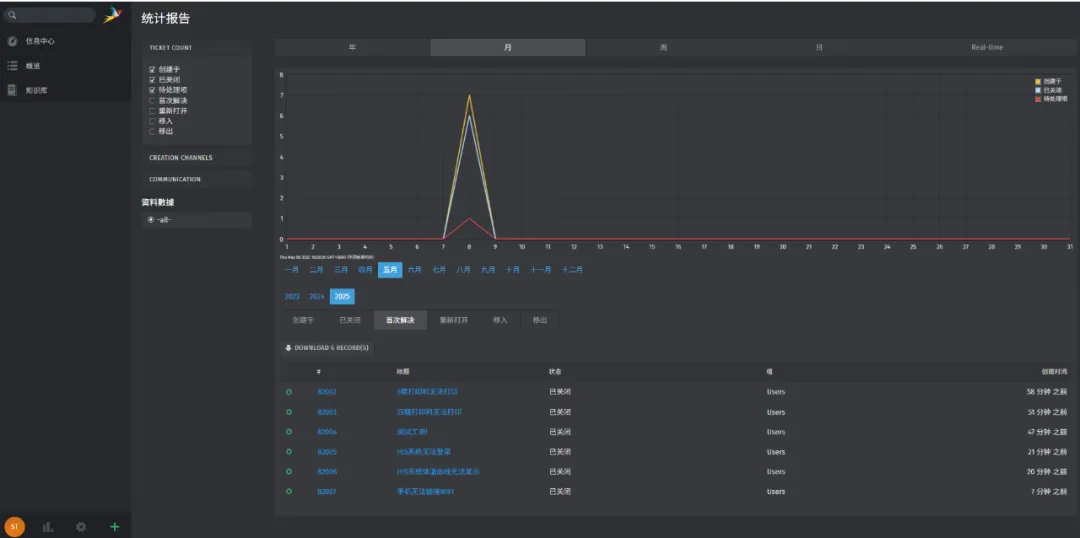Enable the 移出 checkbox in the sidebar
The height and width of the screenshot is (538, 1080).
click(x=152, y=132)
